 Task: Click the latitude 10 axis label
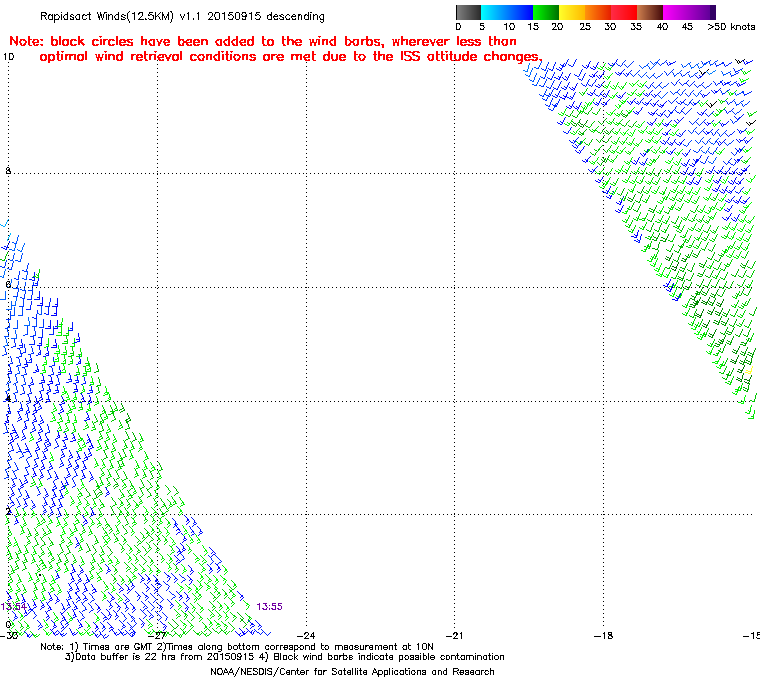tap(9, 57)
